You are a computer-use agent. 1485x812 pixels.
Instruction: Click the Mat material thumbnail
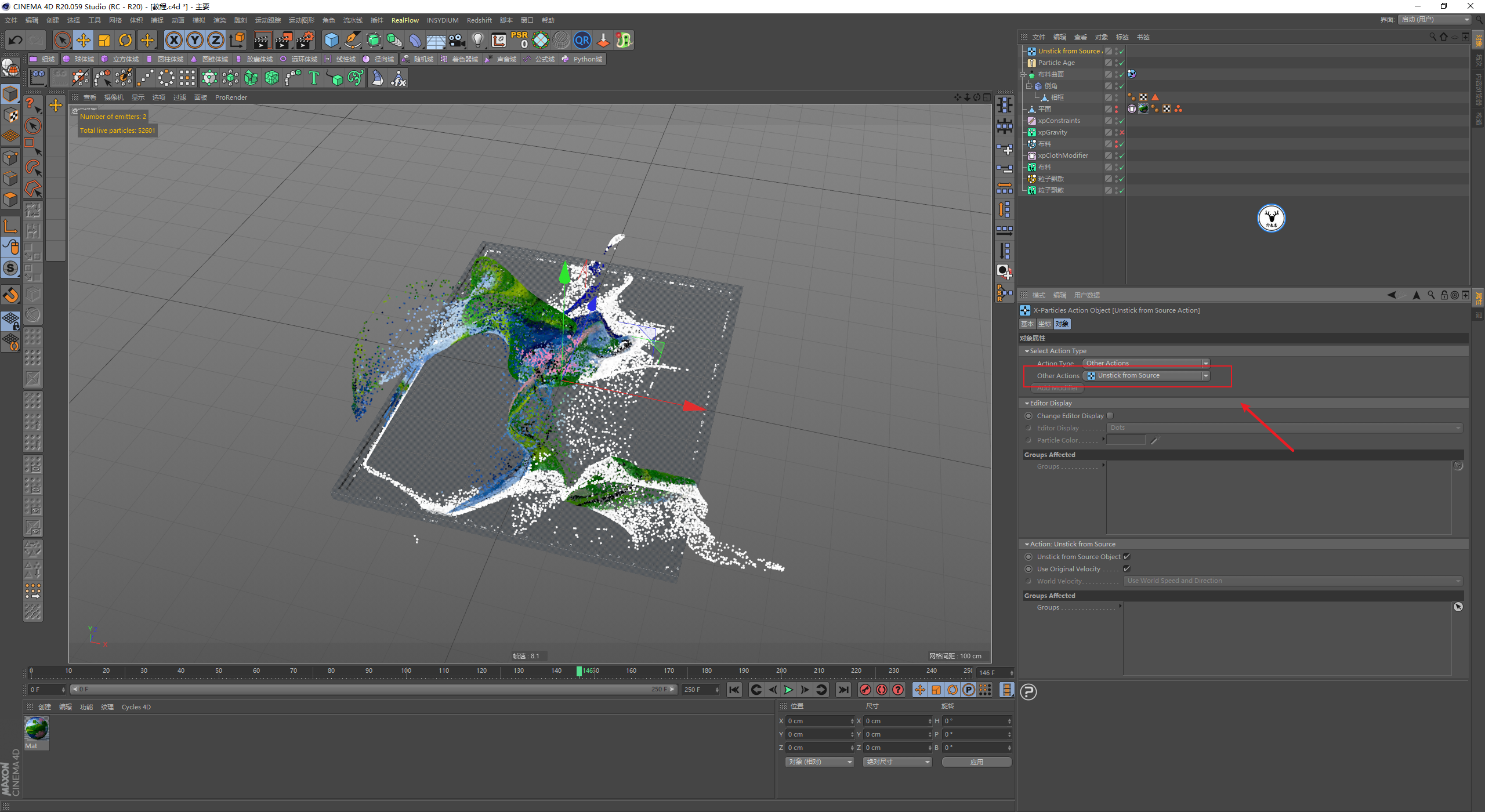pos(37,729)
